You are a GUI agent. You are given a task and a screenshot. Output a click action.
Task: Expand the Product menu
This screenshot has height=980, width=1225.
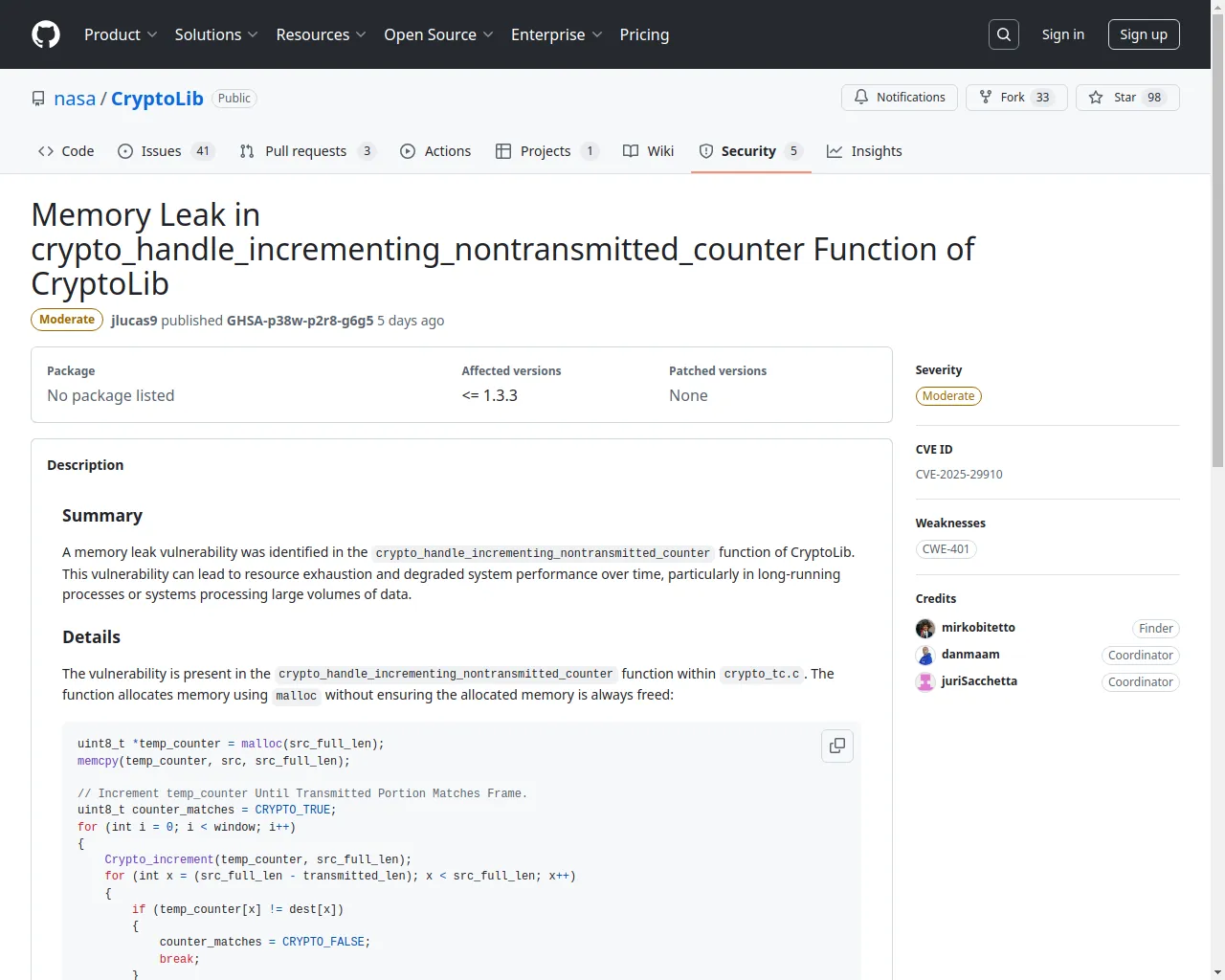tap(121, 34)
